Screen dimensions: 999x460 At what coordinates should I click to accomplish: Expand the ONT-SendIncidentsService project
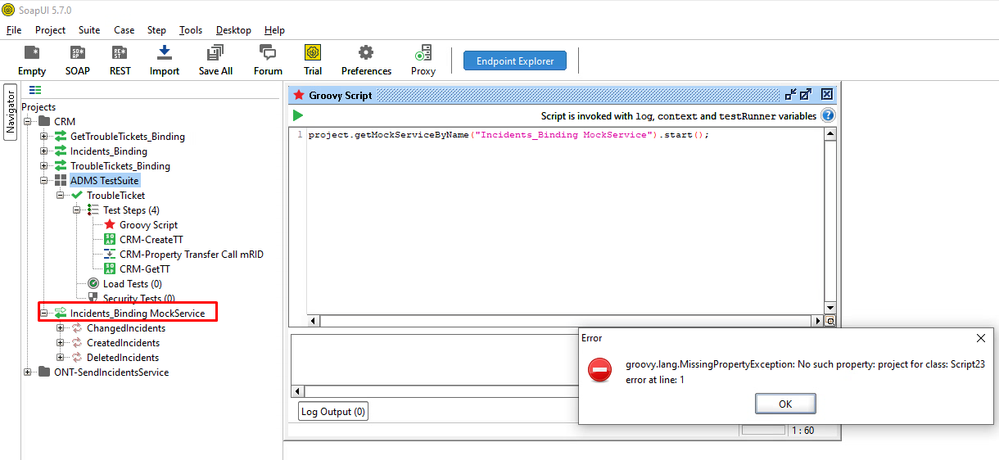tap(29, 373)
